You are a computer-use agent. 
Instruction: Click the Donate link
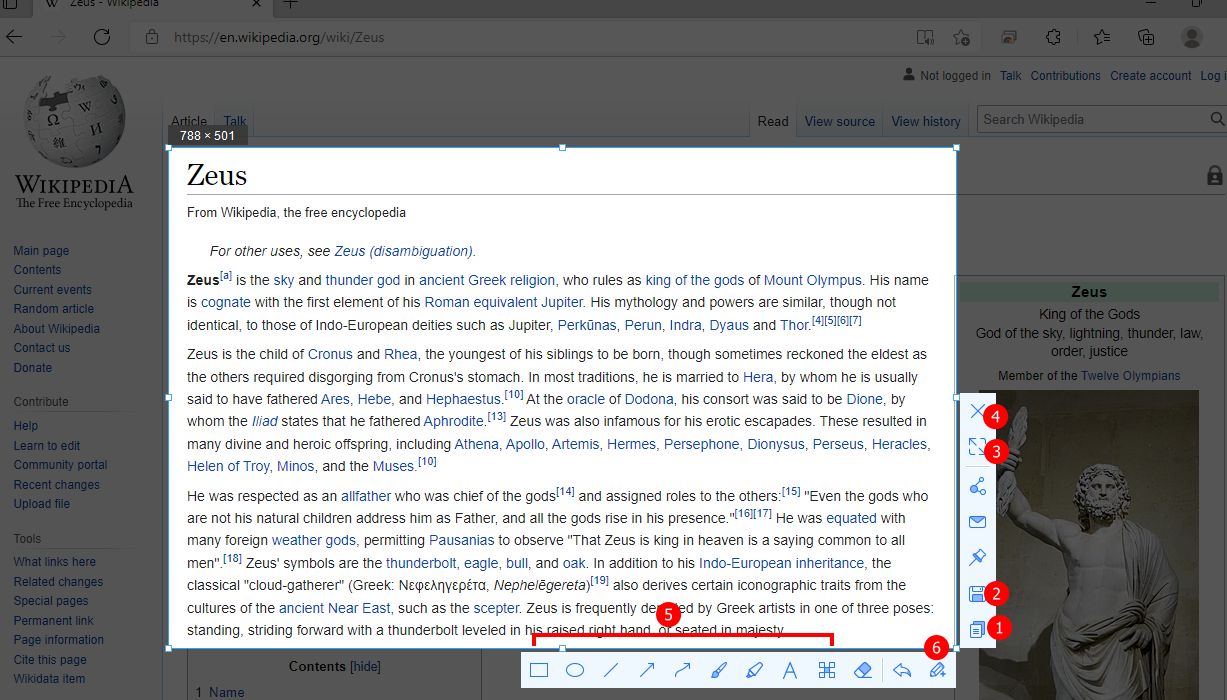pos(33,368)
